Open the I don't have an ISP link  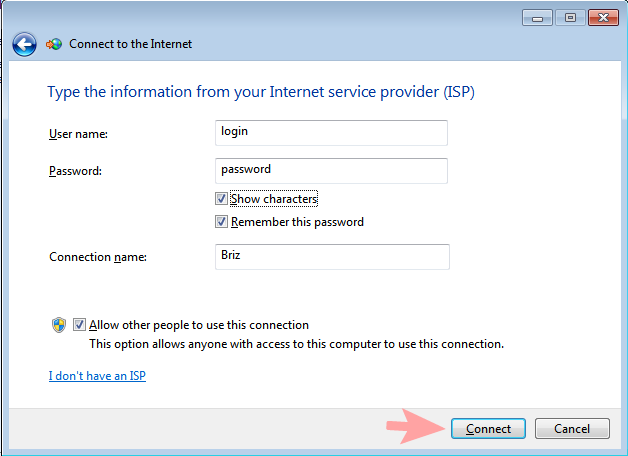pos(97,376)
